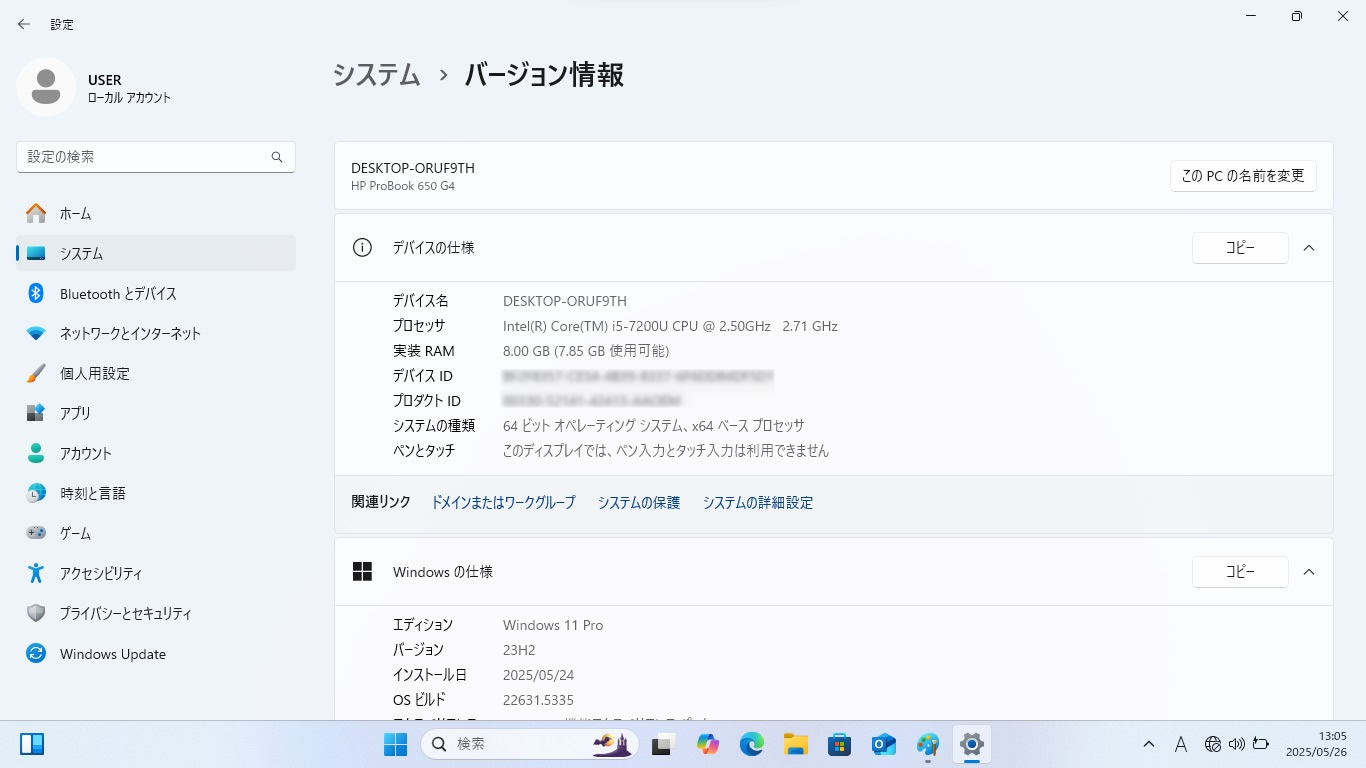Open プライバシーとセキュリティ settings
The height and width of the screenshot is (768, 1366).
[x=156, y=613]
